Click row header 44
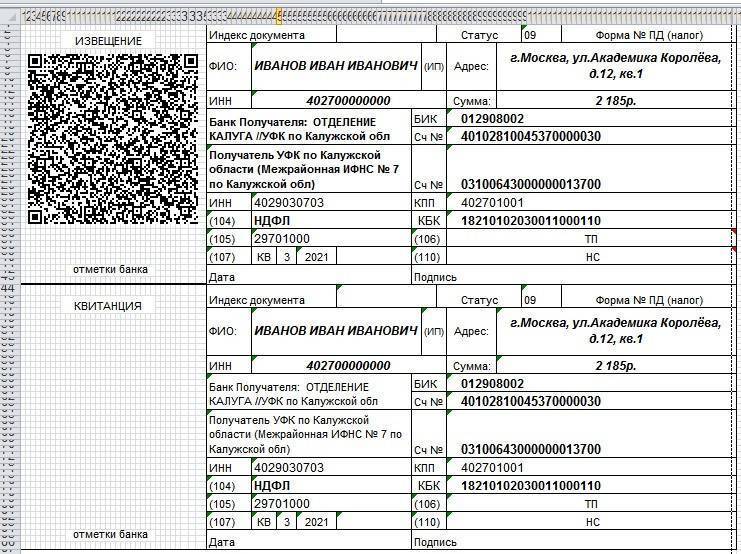Image resolution: width=741 pixels, height=554 pixels. pyautogui.click(x=8, y=289)
